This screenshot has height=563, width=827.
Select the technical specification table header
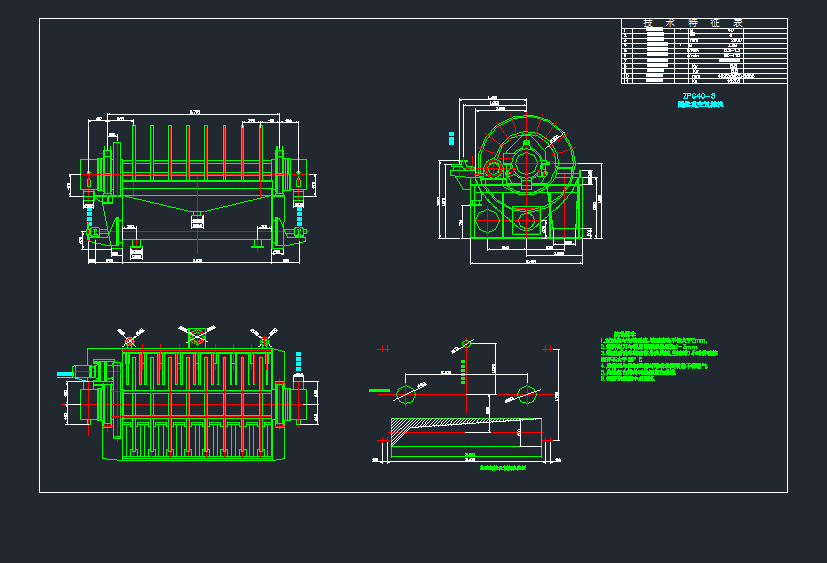click(705, 23)
